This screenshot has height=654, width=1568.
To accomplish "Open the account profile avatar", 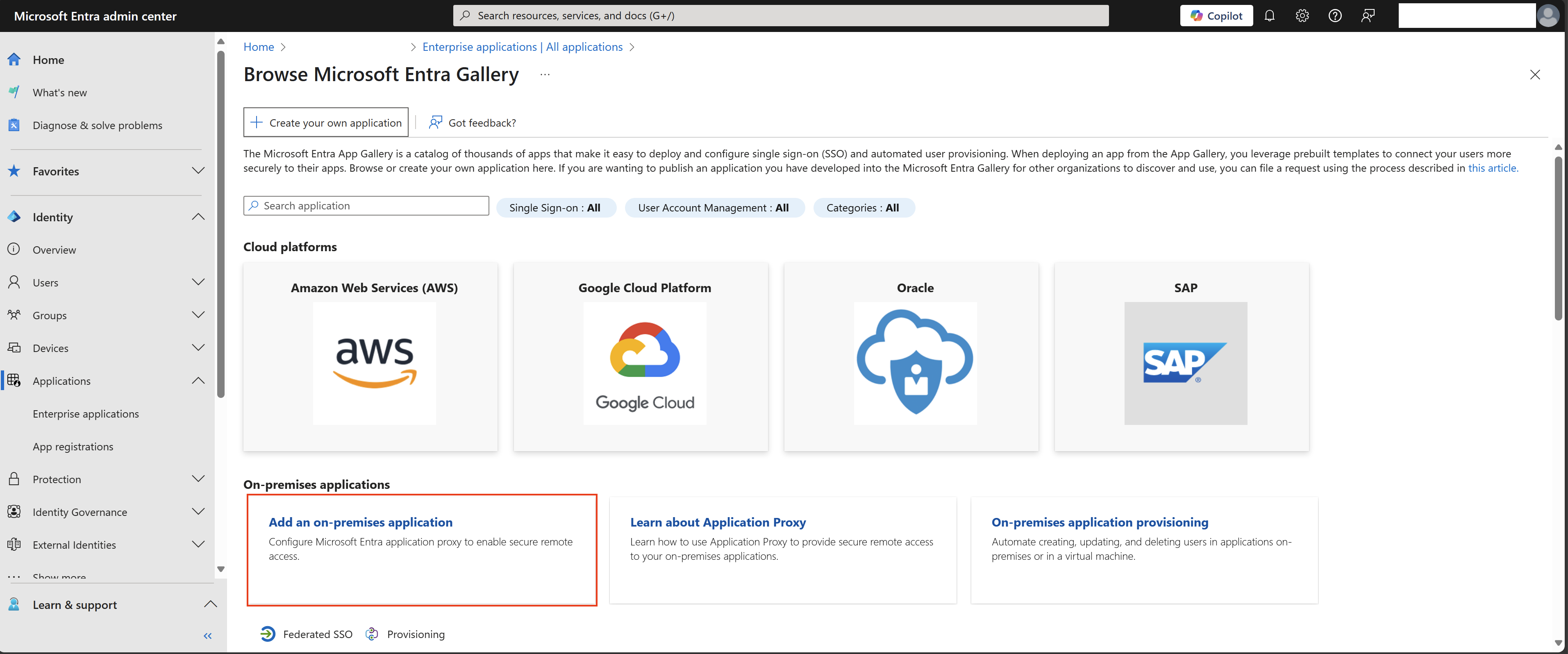I will point(1548,16).
